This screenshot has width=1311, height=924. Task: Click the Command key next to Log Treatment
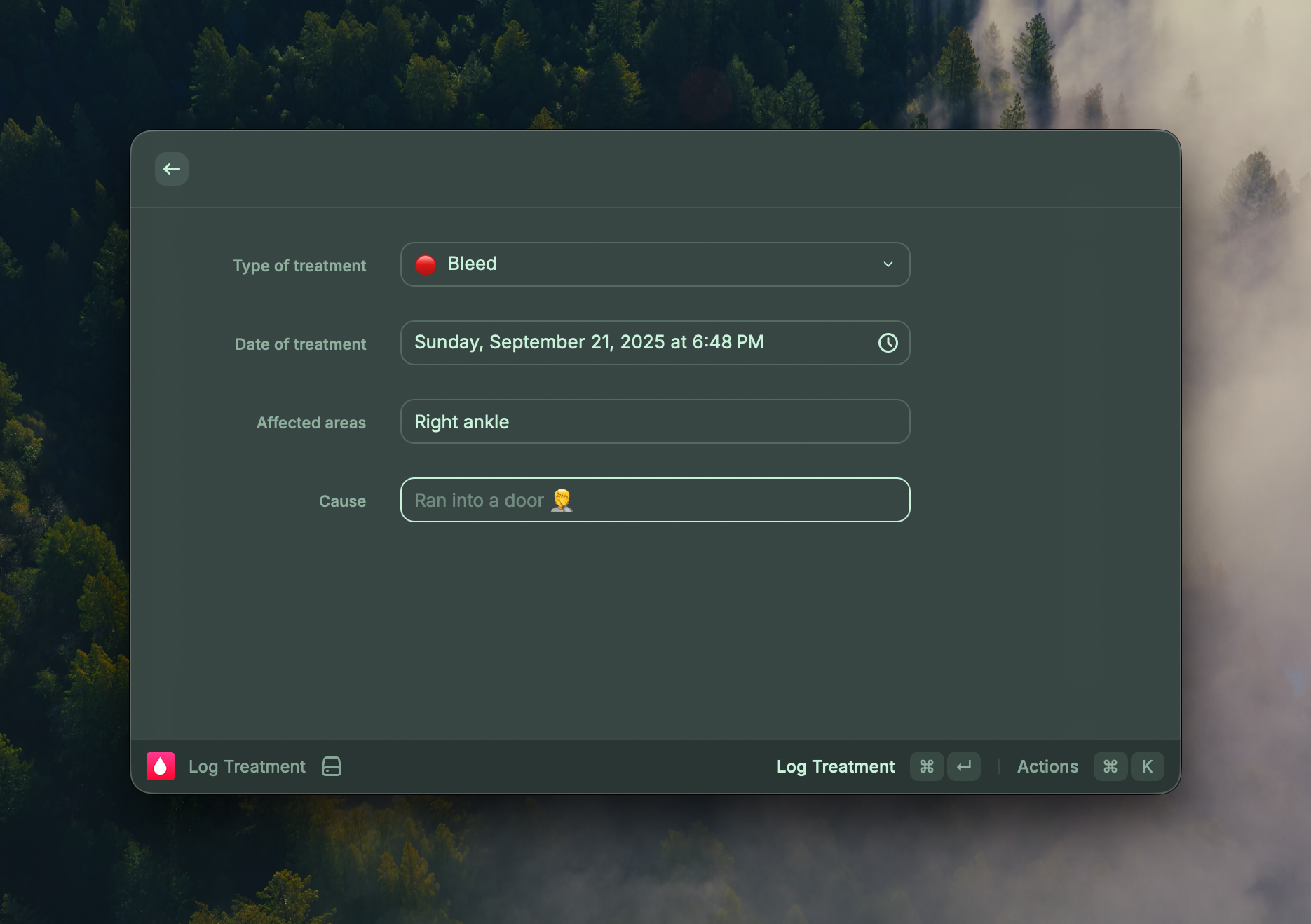pyautogui.click(x=926, y=766)
